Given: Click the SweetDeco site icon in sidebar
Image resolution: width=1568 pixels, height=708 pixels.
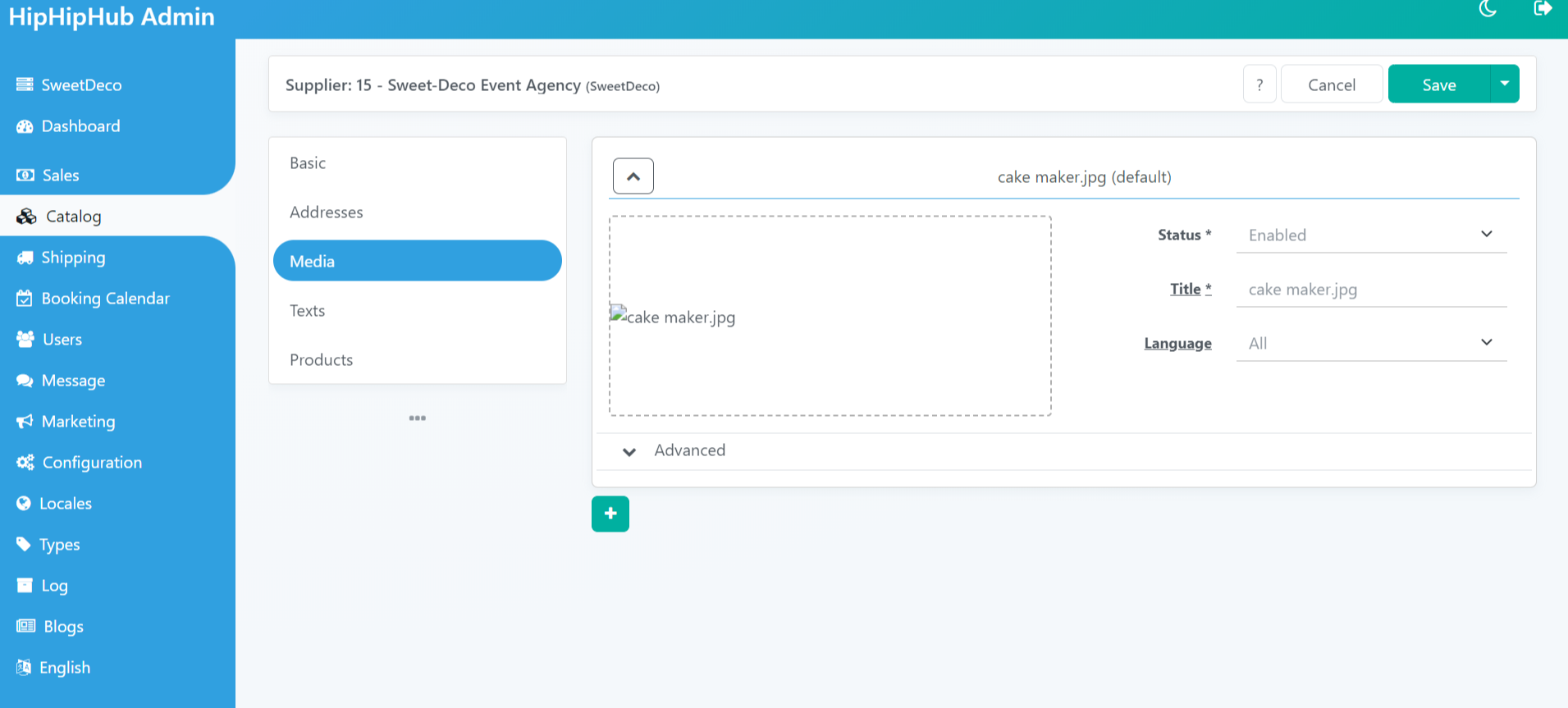Looking at the screenshot, I should coord(25,85).
